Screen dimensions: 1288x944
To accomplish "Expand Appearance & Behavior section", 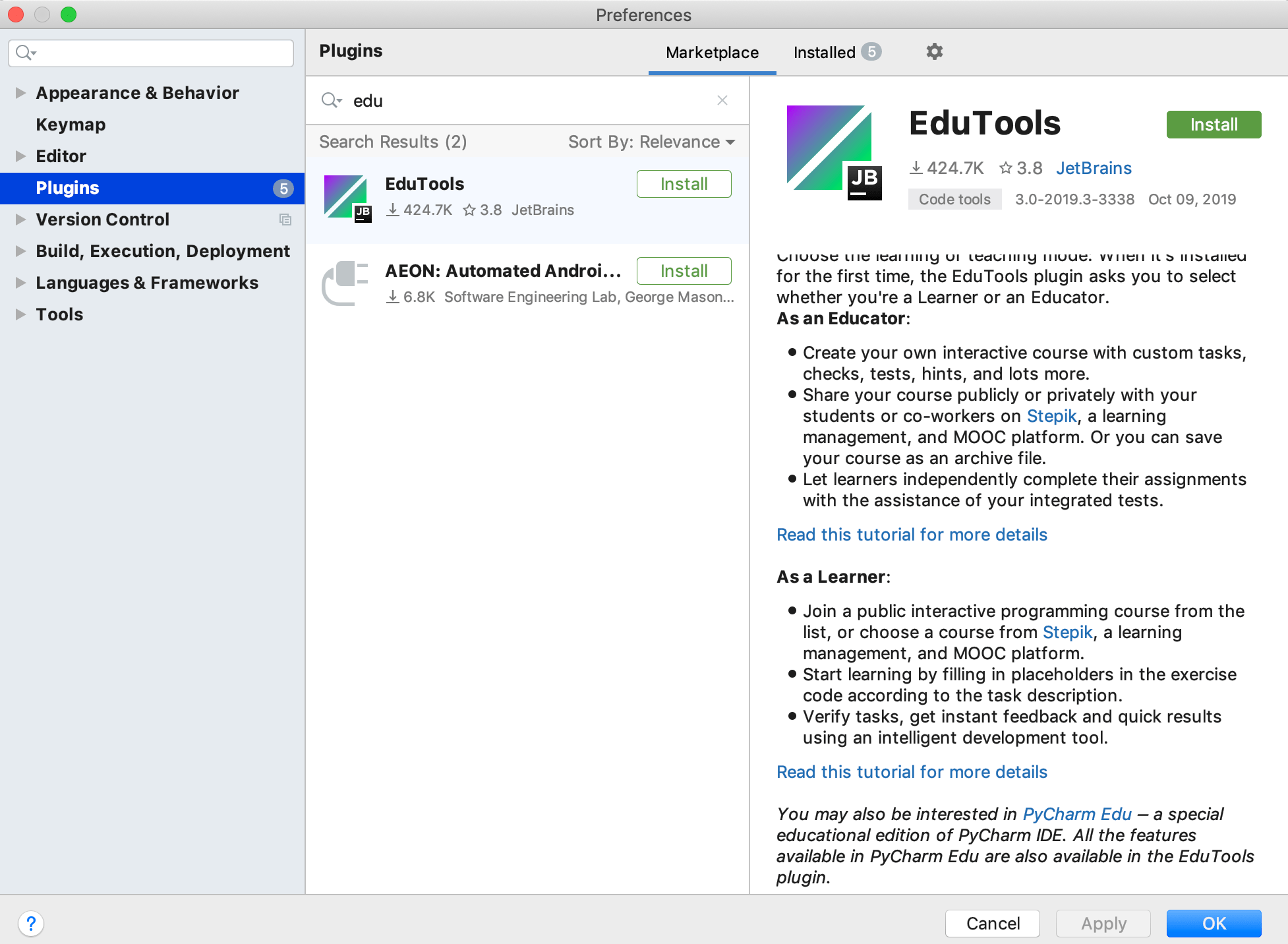I will tap(20, 93).
